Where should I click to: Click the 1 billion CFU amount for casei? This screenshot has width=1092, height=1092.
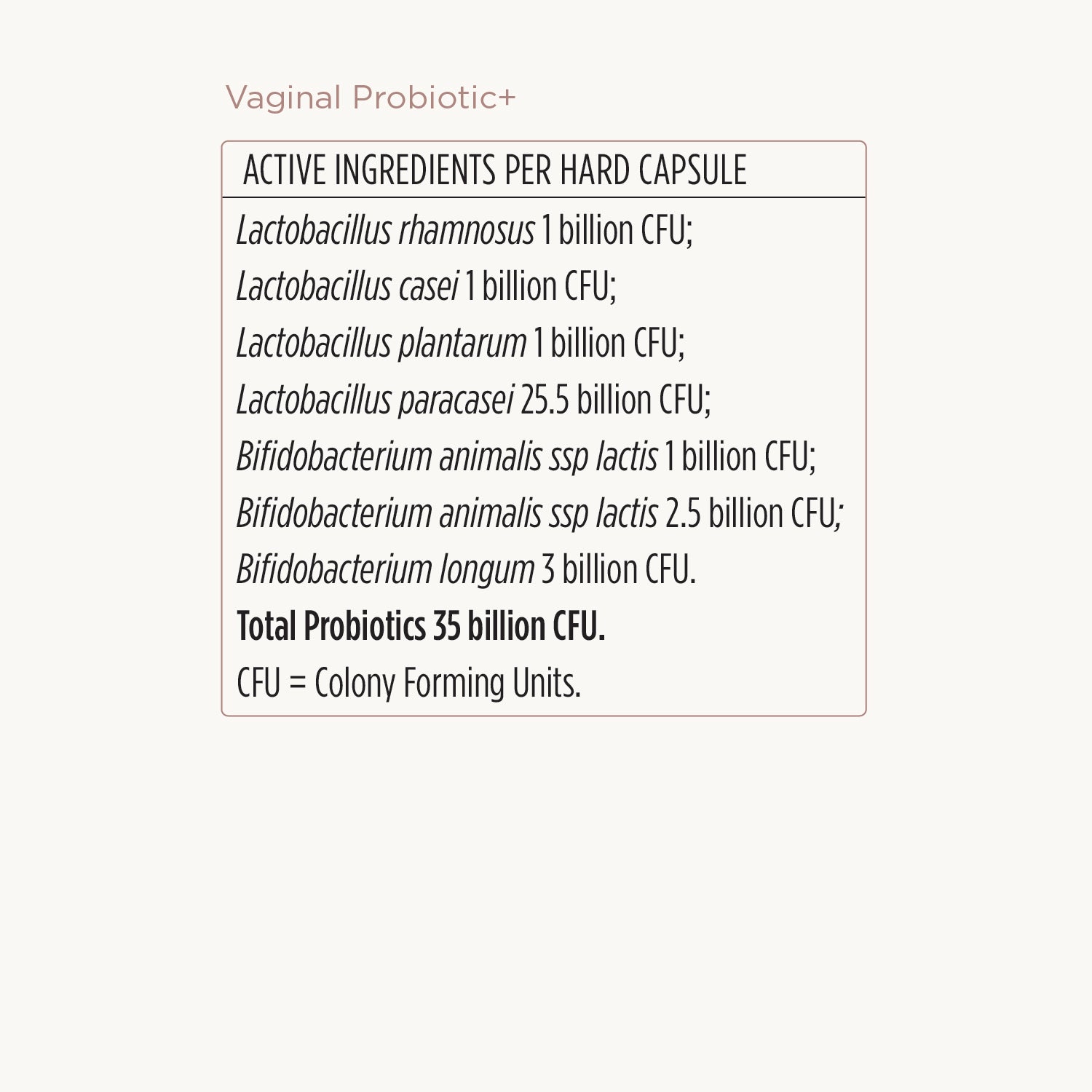[539, 287]
